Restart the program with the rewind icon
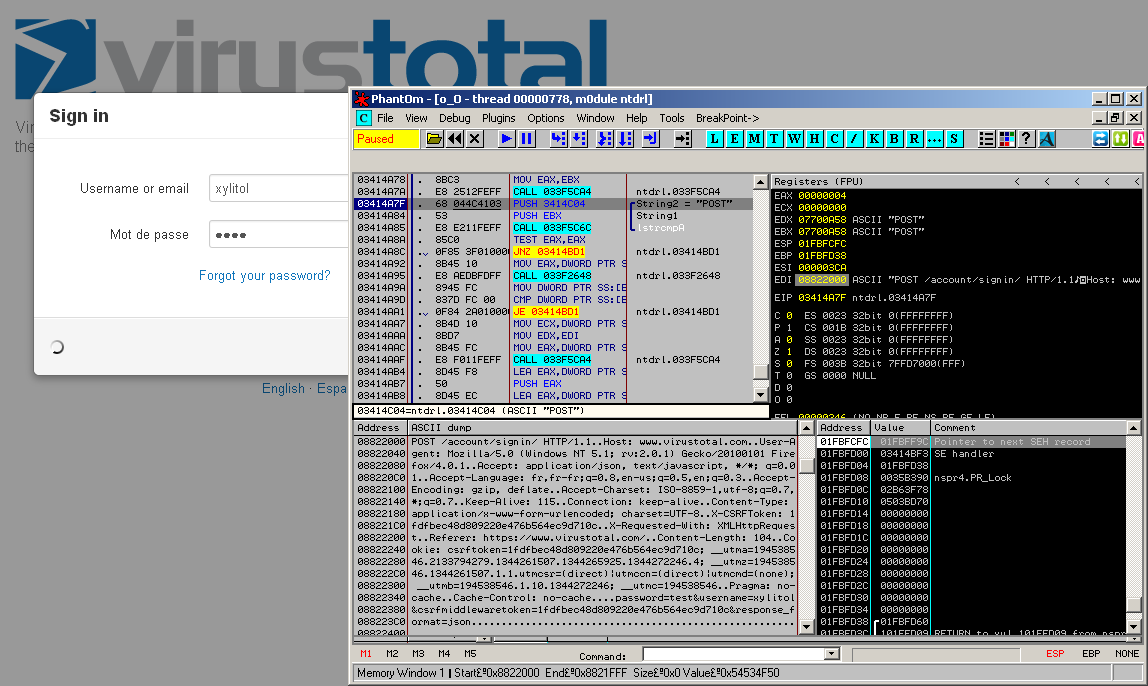Image resolution: width=1148 pixels, height=686 pixels. (x=455, y=139)
